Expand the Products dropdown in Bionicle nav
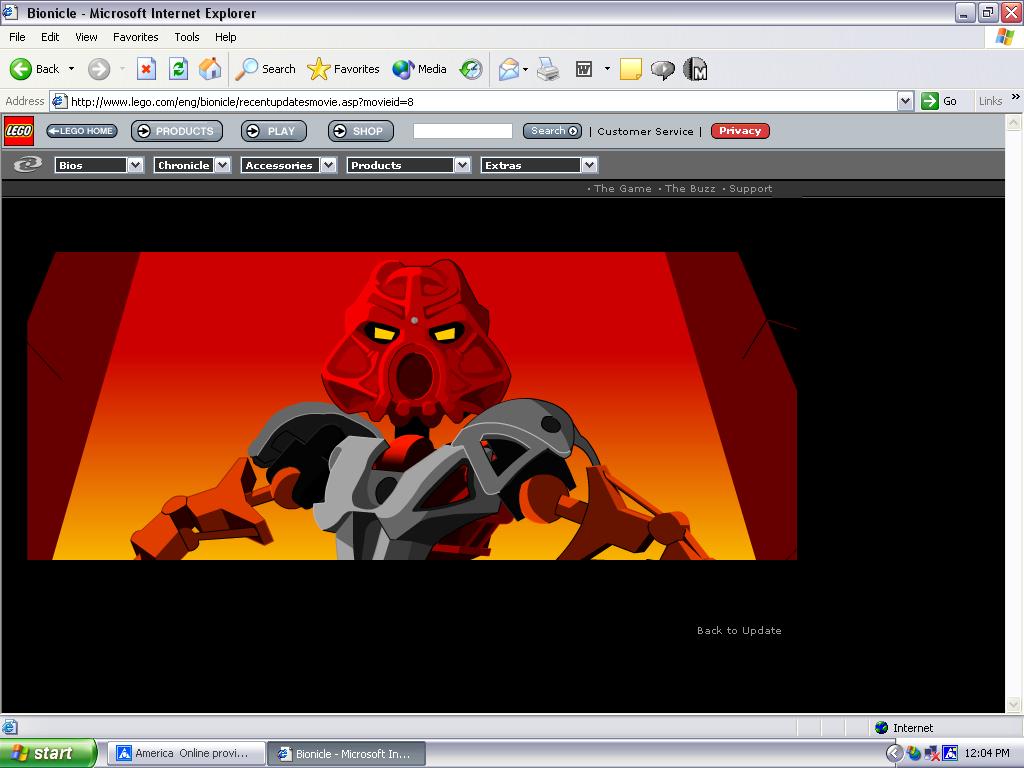 coord(462,165)
